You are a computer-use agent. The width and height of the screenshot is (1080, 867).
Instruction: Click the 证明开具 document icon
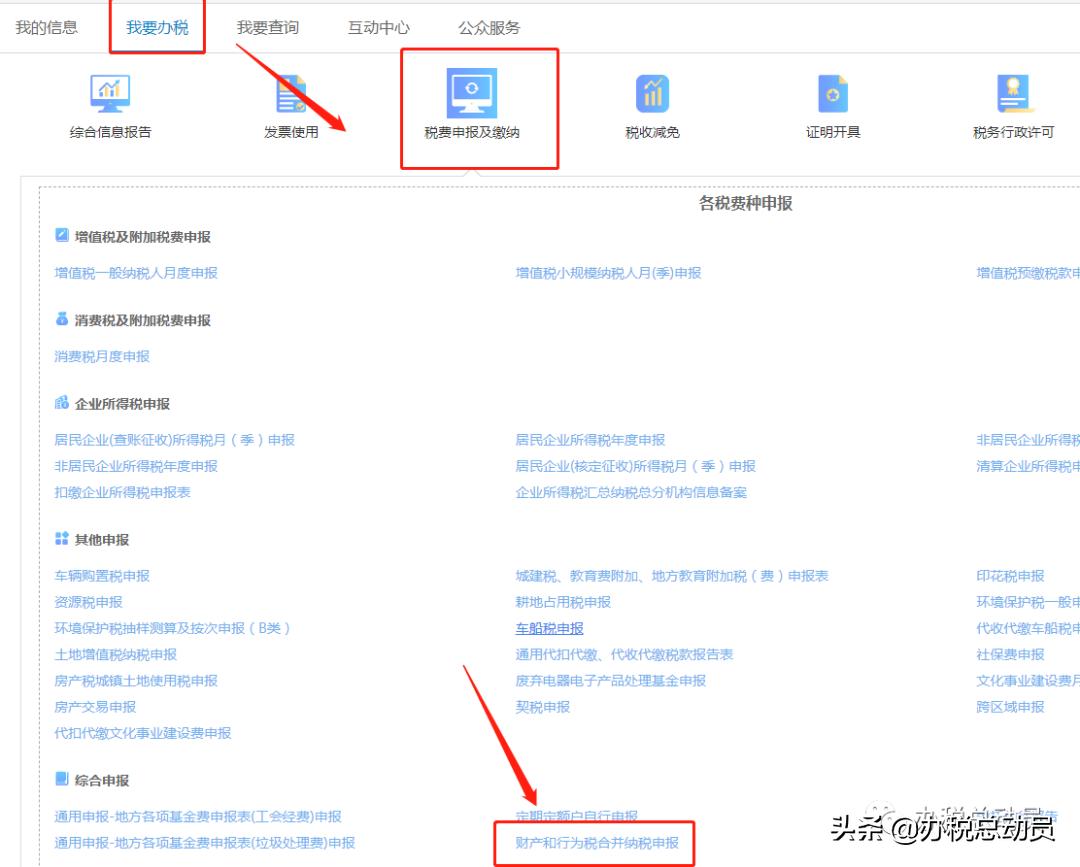(x=833, y=93)
